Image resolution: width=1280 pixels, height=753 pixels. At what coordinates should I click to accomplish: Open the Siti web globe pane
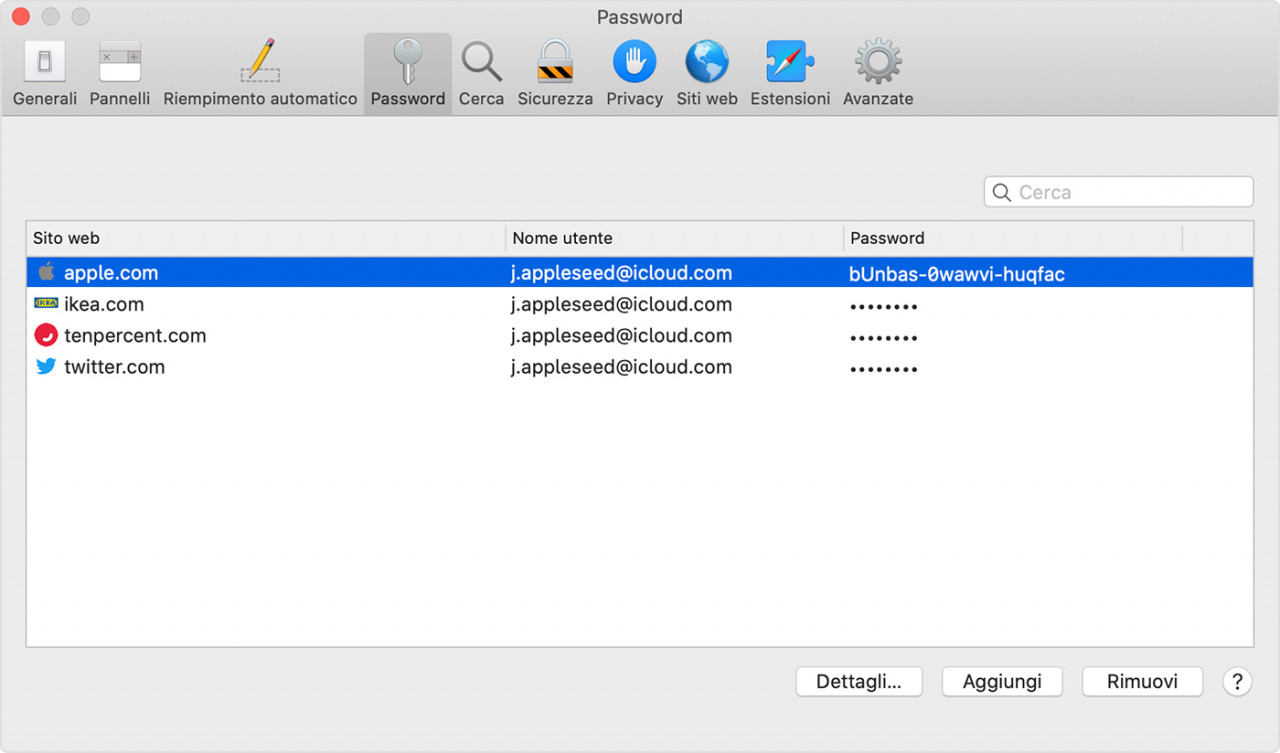[707, 73]
